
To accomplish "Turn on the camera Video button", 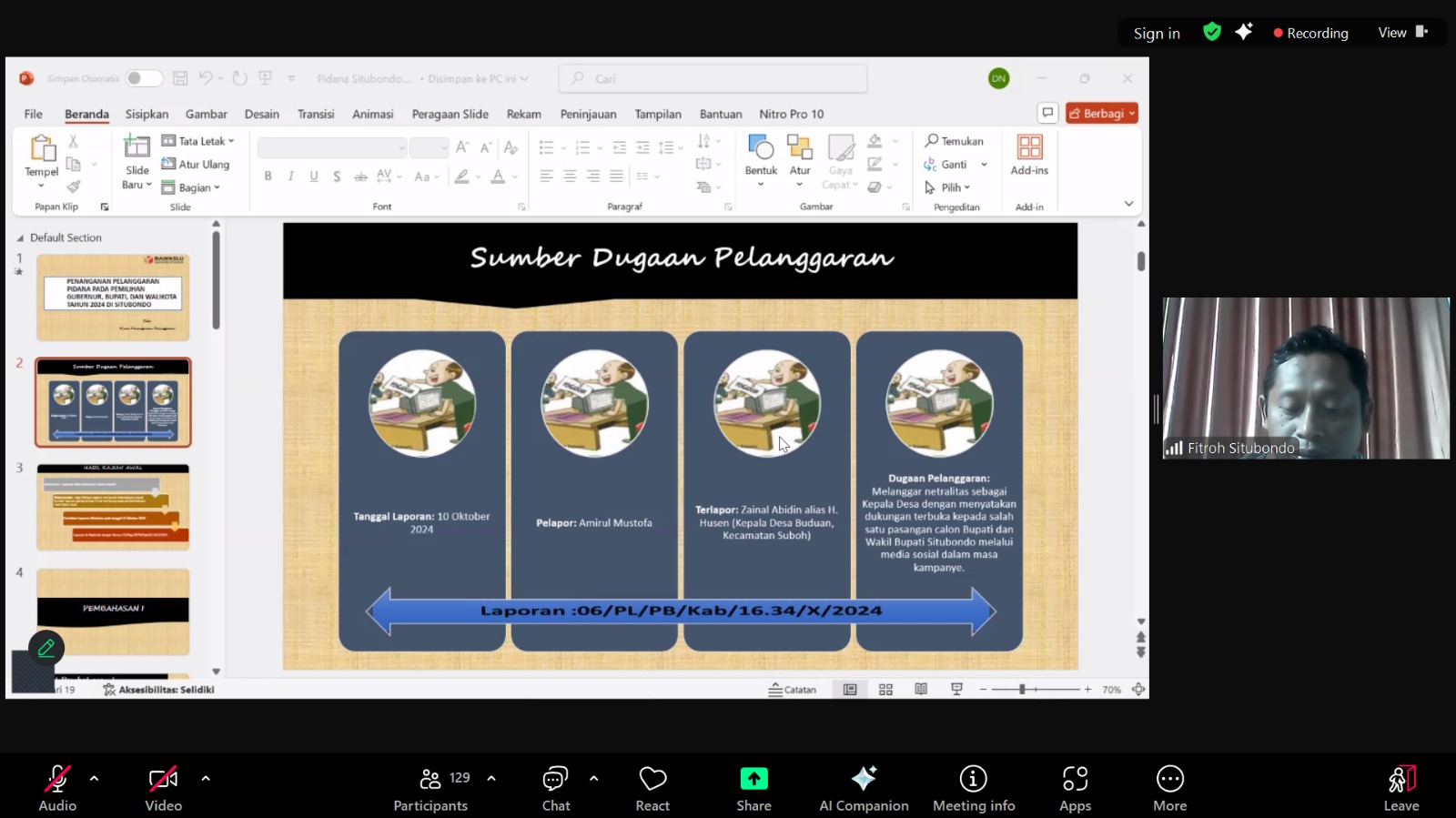I will 163,780.
